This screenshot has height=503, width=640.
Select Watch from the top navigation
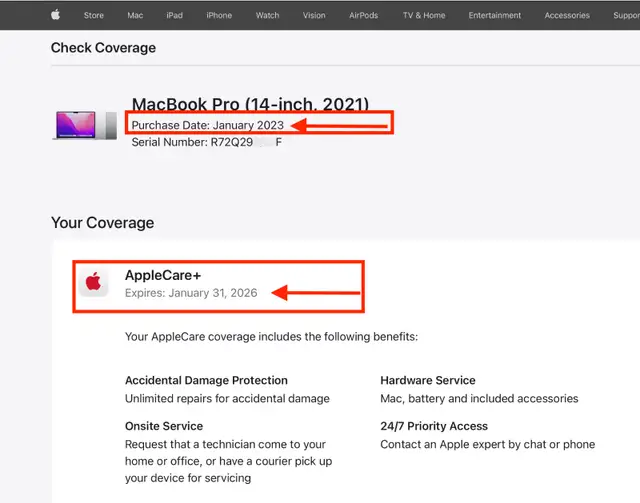click(x=267, y=15)
